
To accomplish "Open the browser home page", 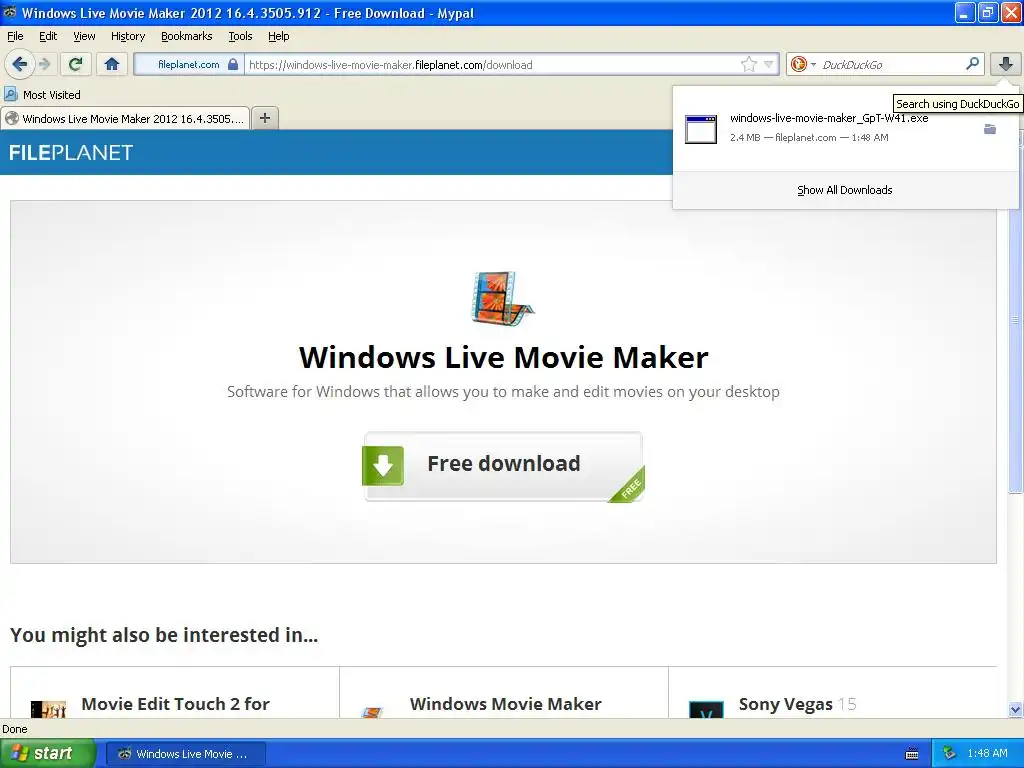I will point(112,64).
